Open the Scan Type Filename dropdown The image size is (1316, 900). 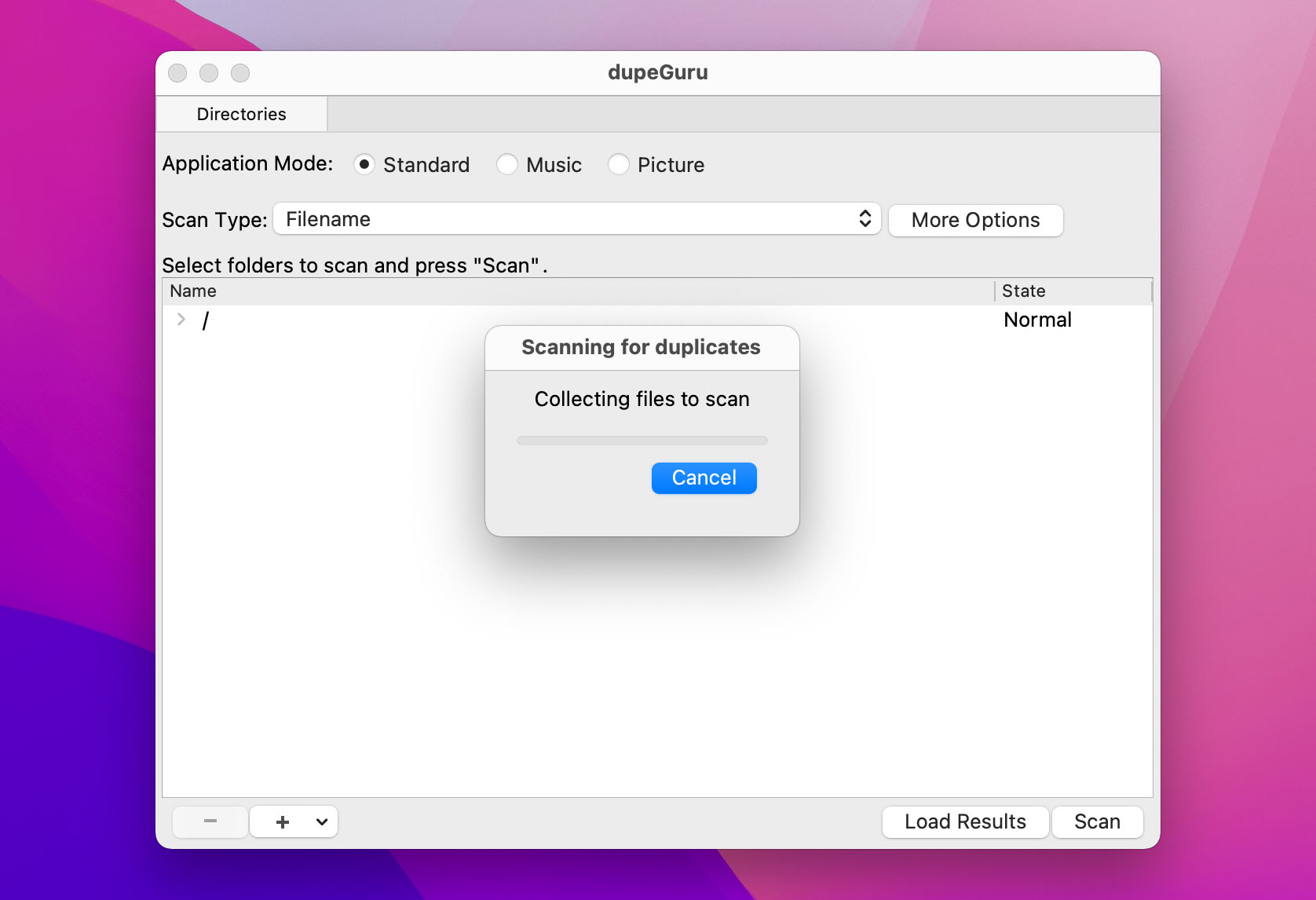pyautogui.click(x=577, y=219)
